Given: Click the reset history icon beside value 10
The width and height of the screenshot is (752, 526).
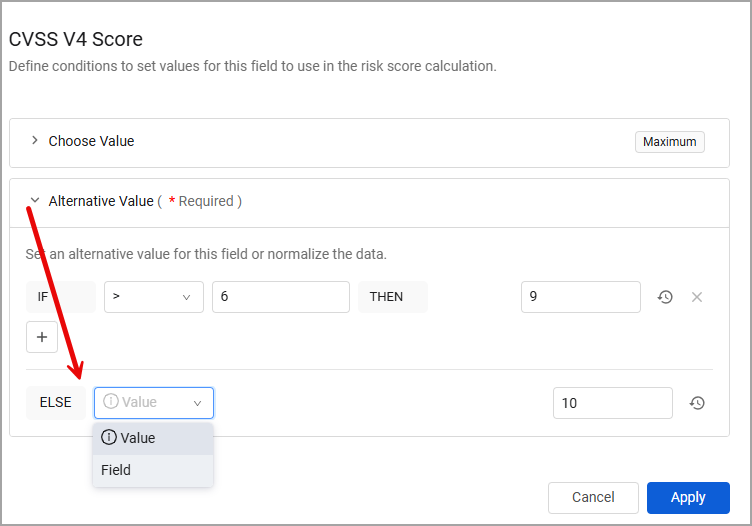Looking at the screenshot, I should (x=697, y=403).
